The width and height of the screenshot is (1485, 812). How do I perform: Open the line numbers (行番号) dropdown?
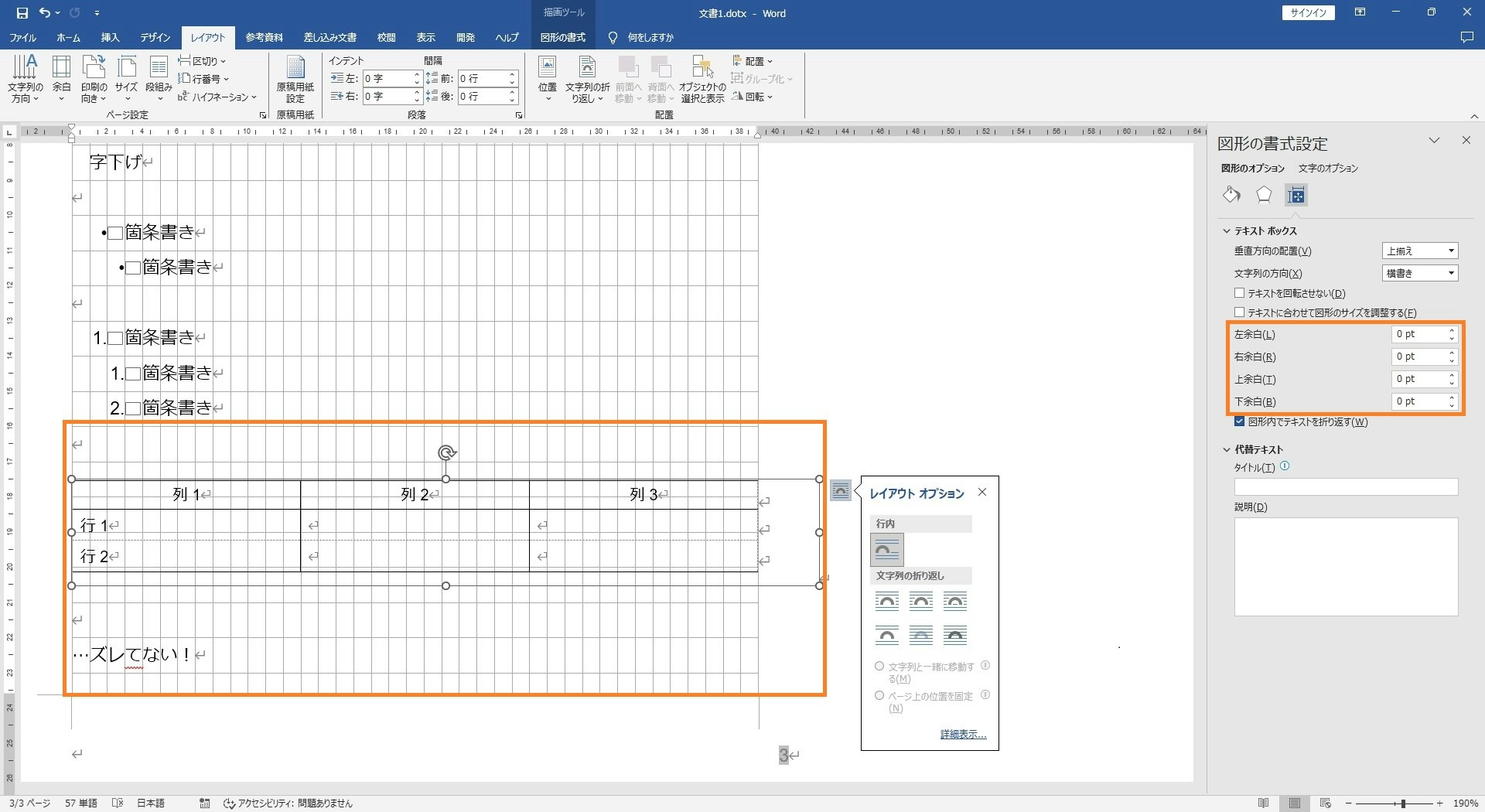[x=203, y=79]
